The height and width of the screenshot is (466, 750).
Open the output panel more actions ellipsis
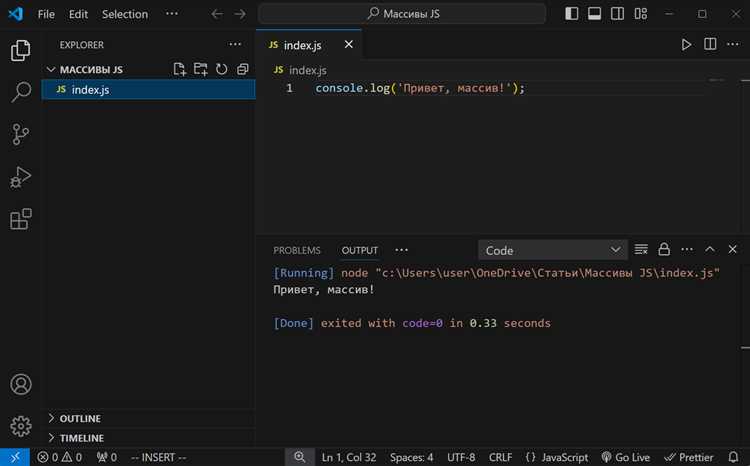(687, 249)
